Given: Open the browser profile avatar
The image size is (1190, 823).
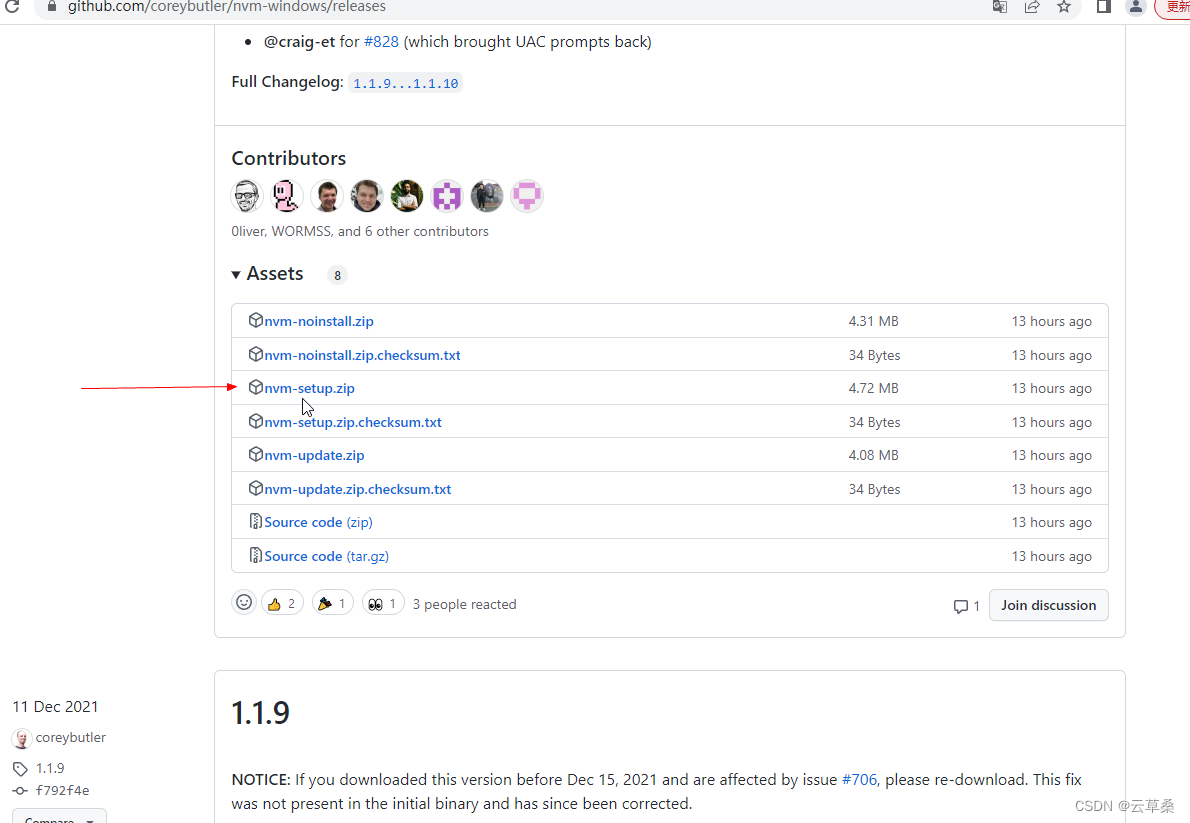Looking at the screenshot, I should [1135, 7].
